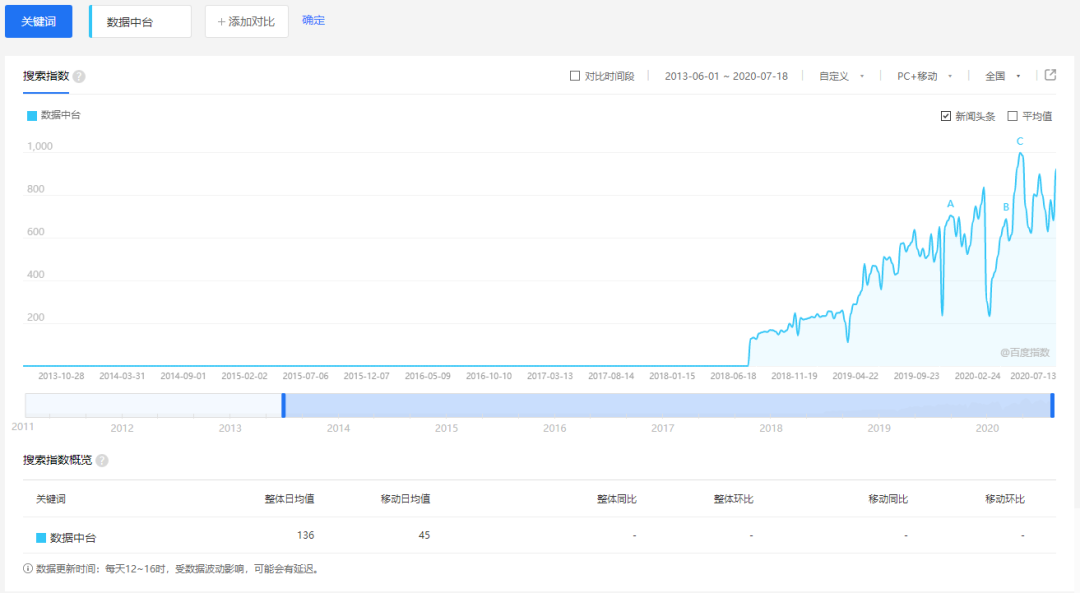Image resolution: width=1080 pixels, height=593 pixels.
Task: Click the 数据中台 row label in overview table
Action: (73, 538)
